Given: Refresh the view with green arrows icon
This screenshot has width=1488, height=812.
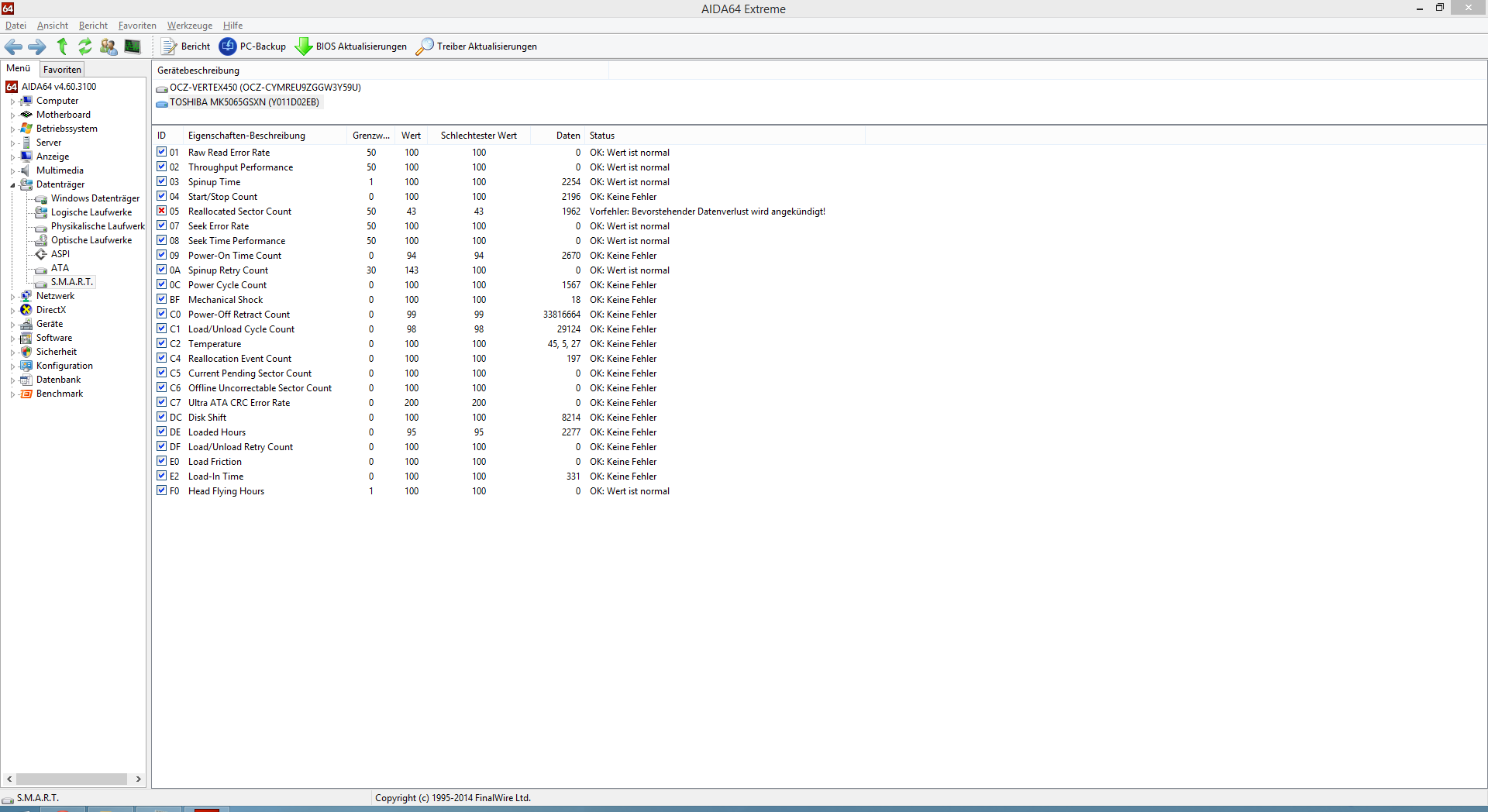Looking at the screenshot, I should (x=85, y=46).
